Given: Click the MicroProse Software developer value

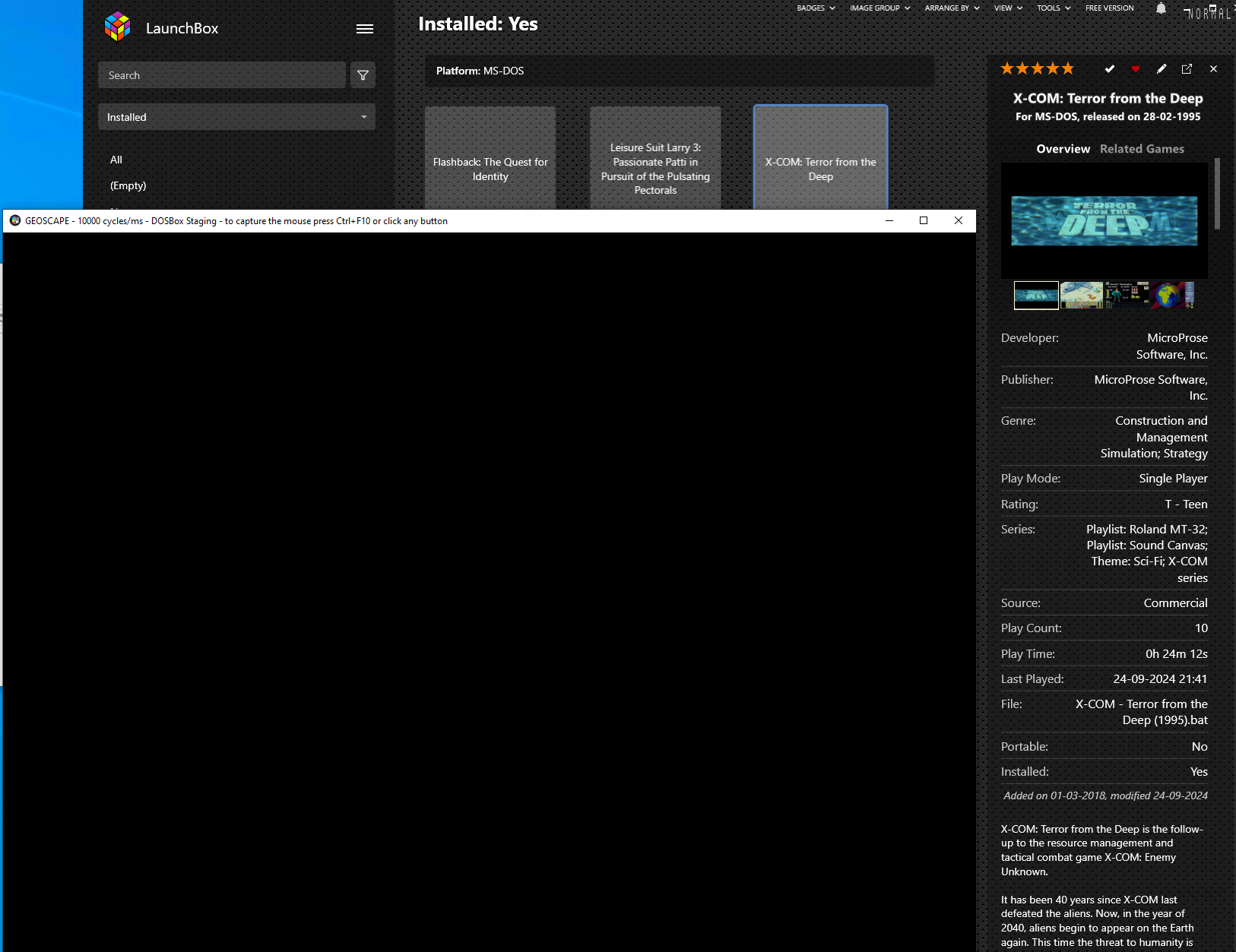Looking at the screenshot, I should (x=1171, y=346).
